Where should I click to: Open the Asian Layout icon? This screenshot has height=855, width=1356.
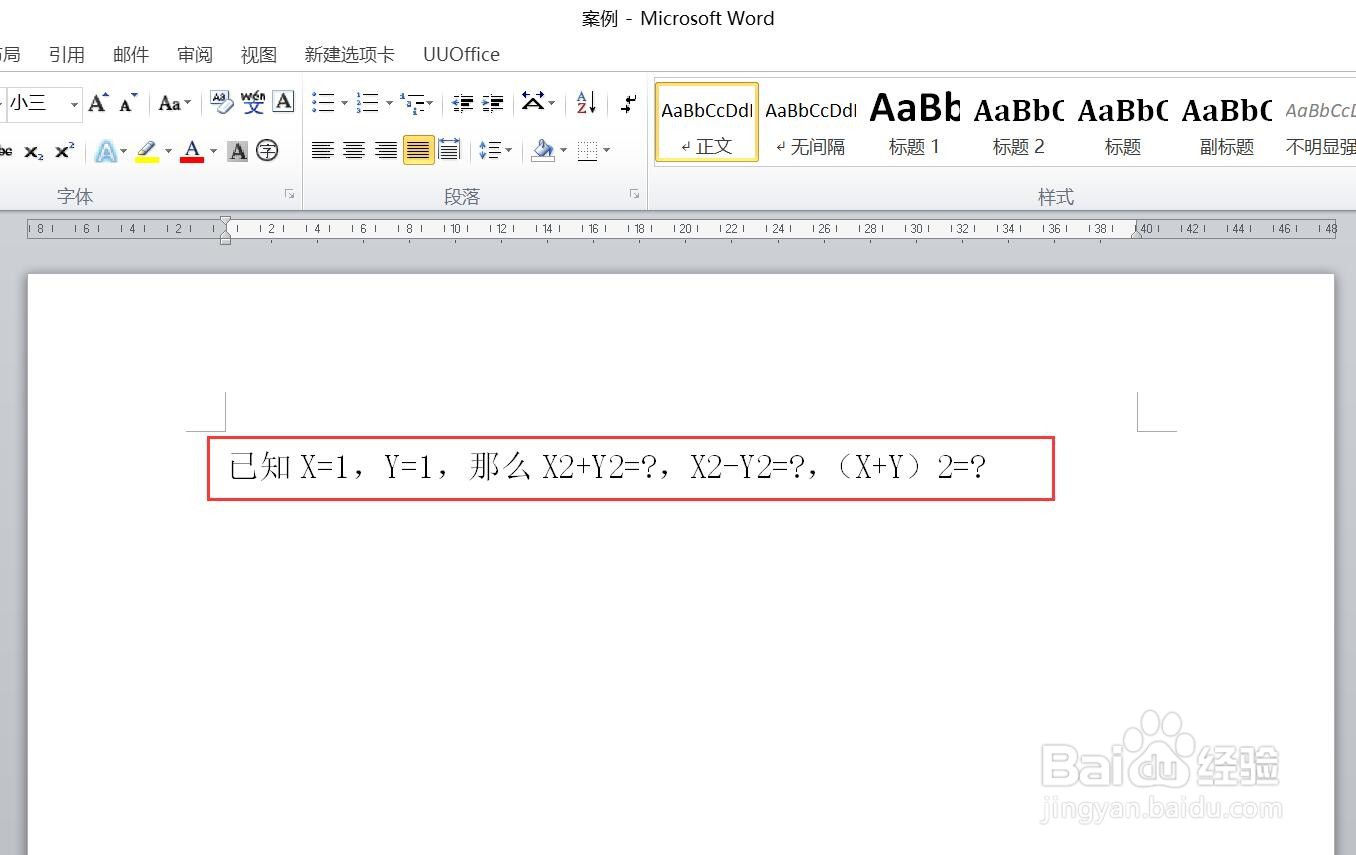pos(533,102)
